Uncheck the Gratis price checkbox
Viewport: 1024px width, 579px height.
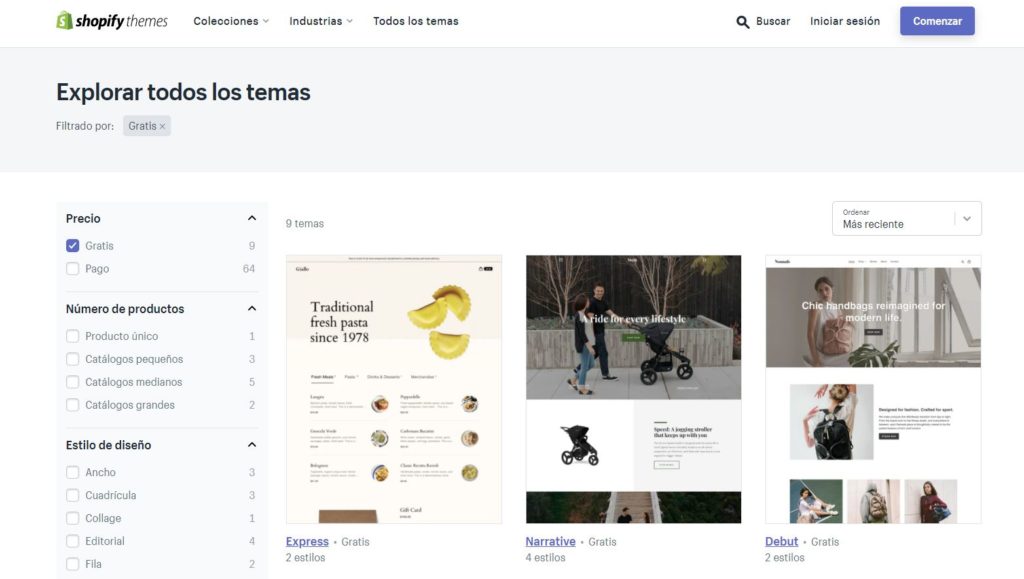[x=72, y=245]
